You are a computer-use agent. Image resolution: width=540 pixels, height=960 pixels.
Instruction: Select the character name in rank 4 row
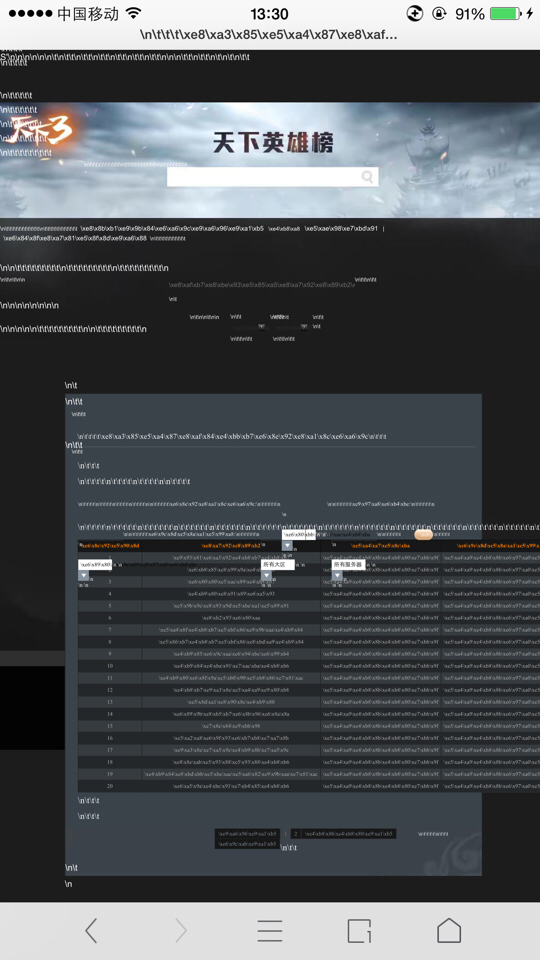[x=231, y=594]
